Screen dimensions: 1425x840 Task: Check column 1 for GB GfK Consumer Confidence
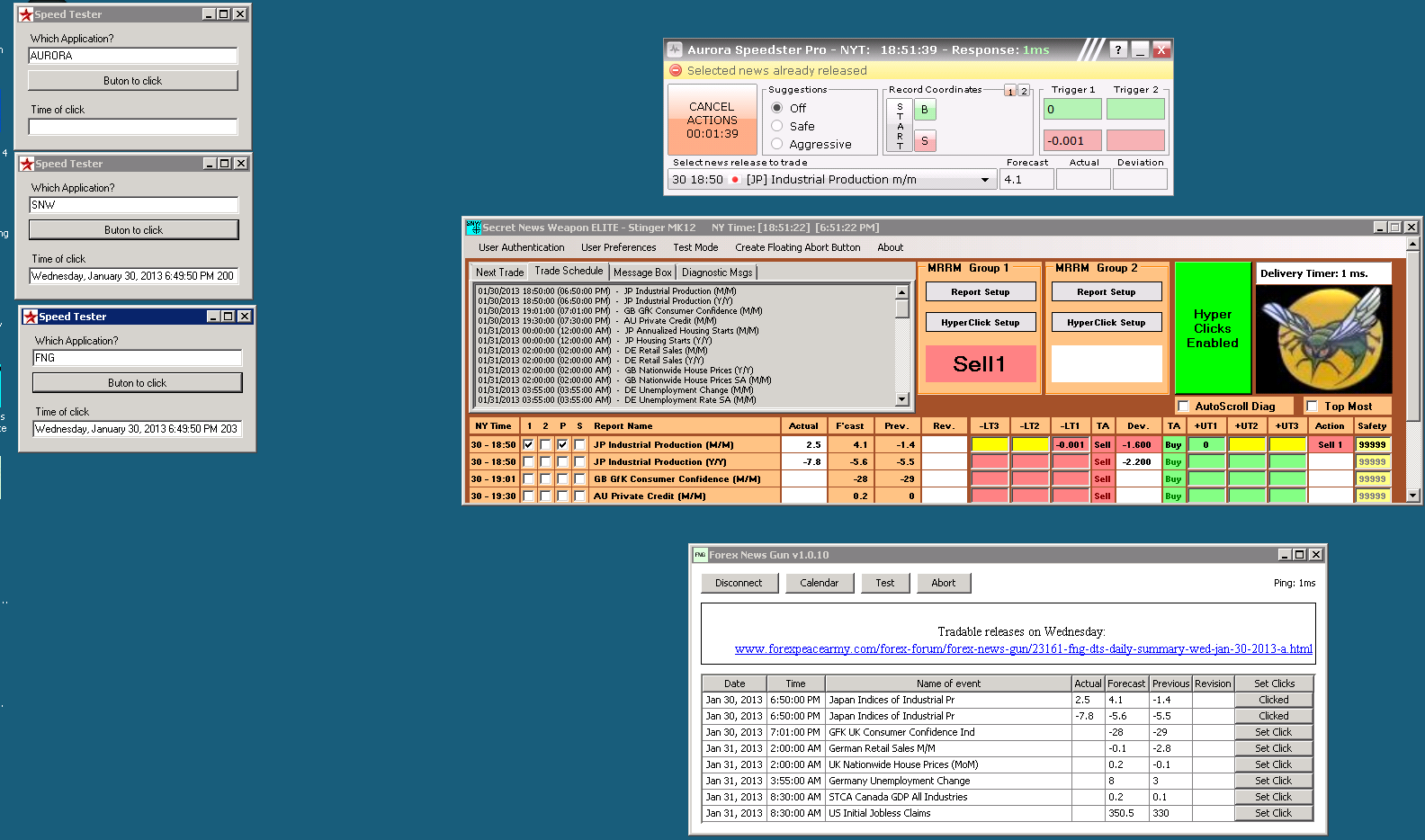(528, 478)
